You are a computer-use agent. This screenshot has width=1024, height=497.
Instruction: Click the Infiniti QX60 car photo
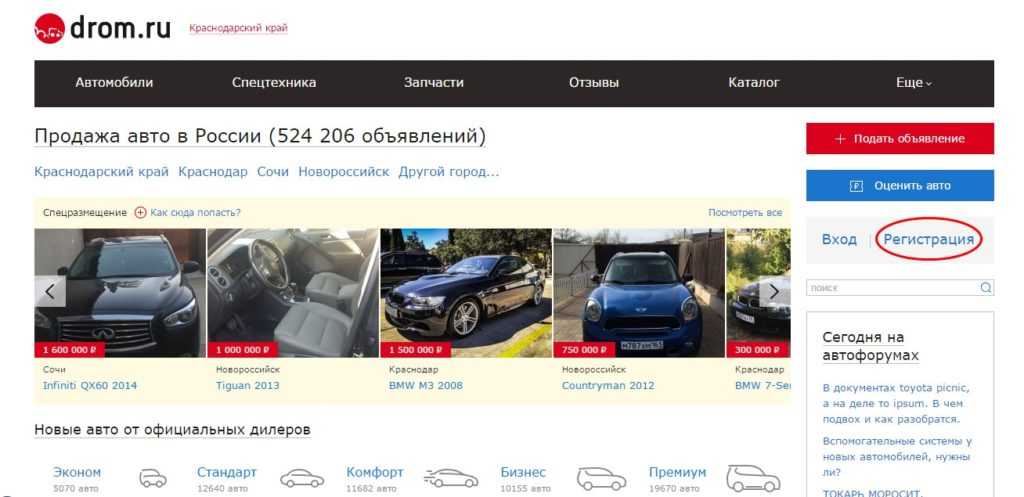pyautogui.click(x=120, y=293)
